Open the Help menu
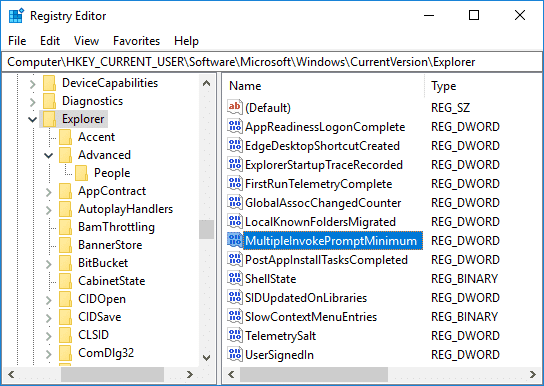Viewport: 544px width, 386px height. coord(186,41)
